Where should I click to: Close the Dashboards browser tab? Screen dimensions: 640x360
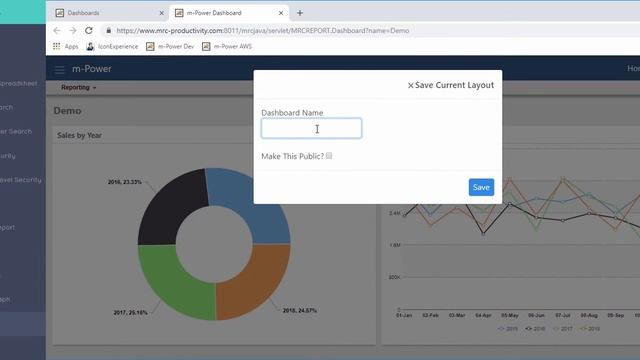(x=161, y=13)
